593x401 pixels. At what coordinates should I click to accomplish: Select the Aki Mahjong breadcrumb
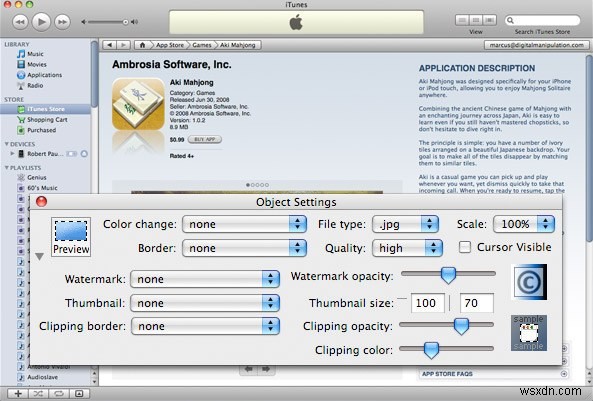[x=238, y=45]
